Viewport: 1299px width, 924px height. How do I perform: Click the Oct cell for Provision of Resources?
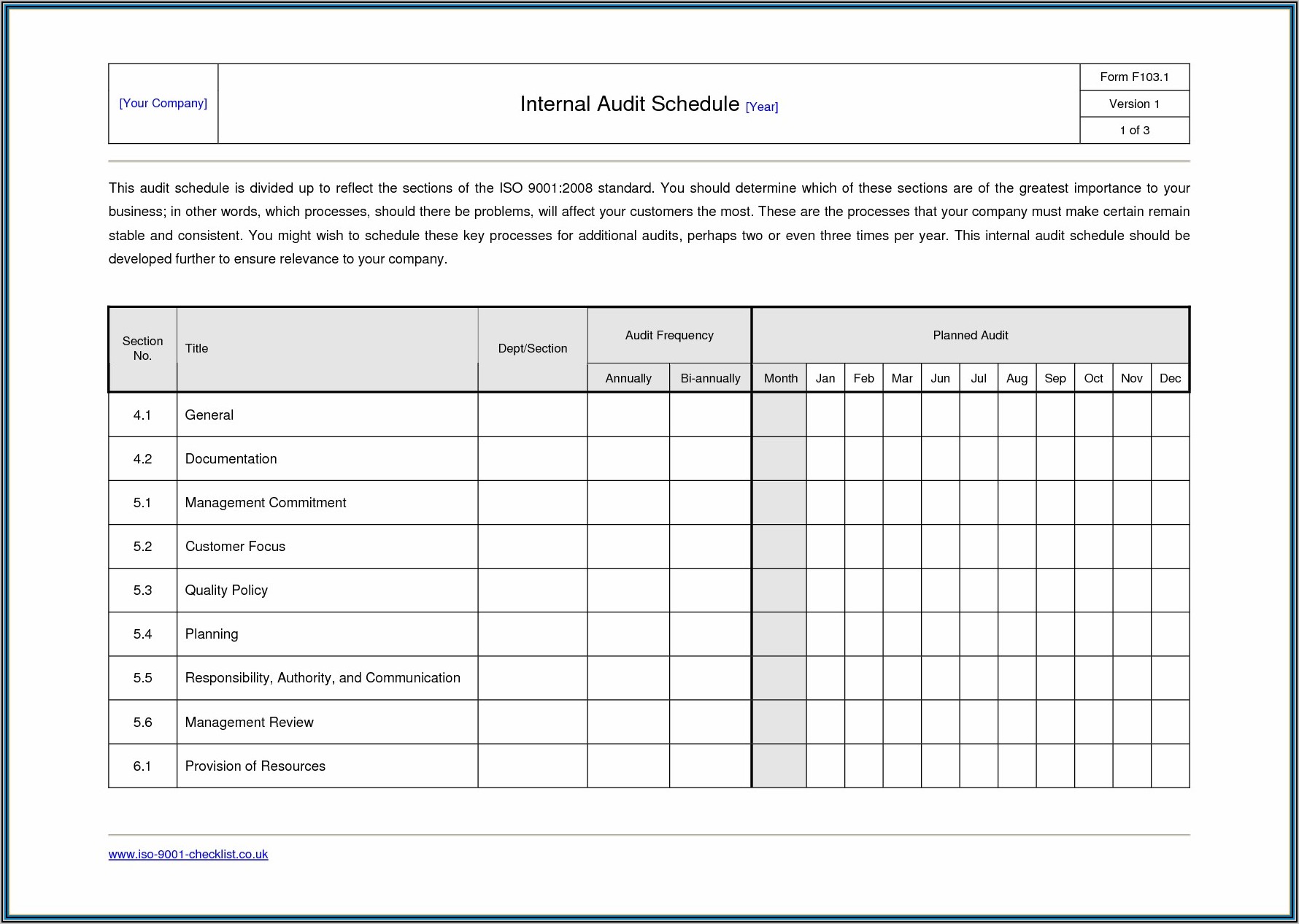pyautogui.click(x=1093, y=766)
